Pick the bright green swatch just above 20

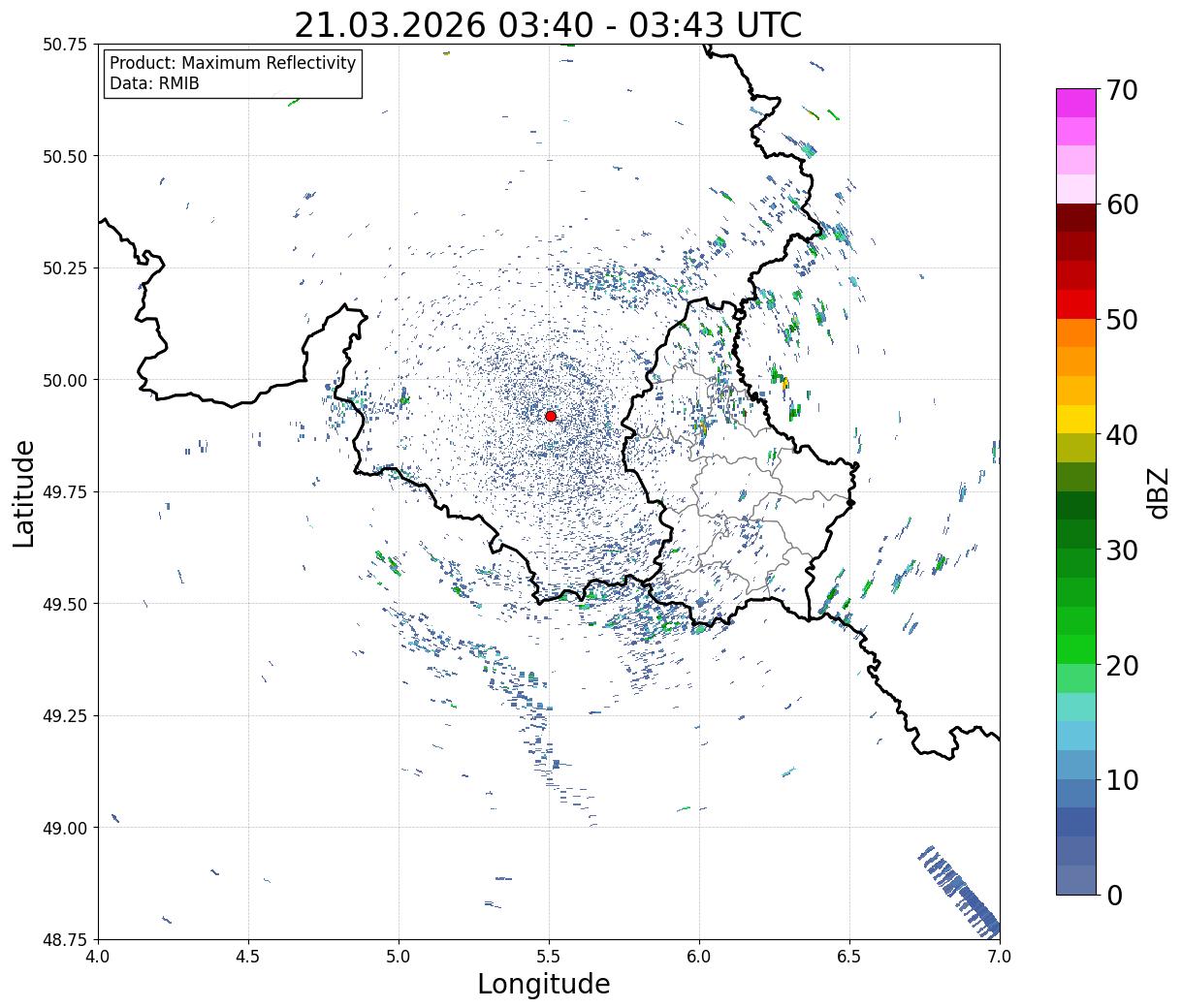pyautogui.click(x=1076, y=649)
